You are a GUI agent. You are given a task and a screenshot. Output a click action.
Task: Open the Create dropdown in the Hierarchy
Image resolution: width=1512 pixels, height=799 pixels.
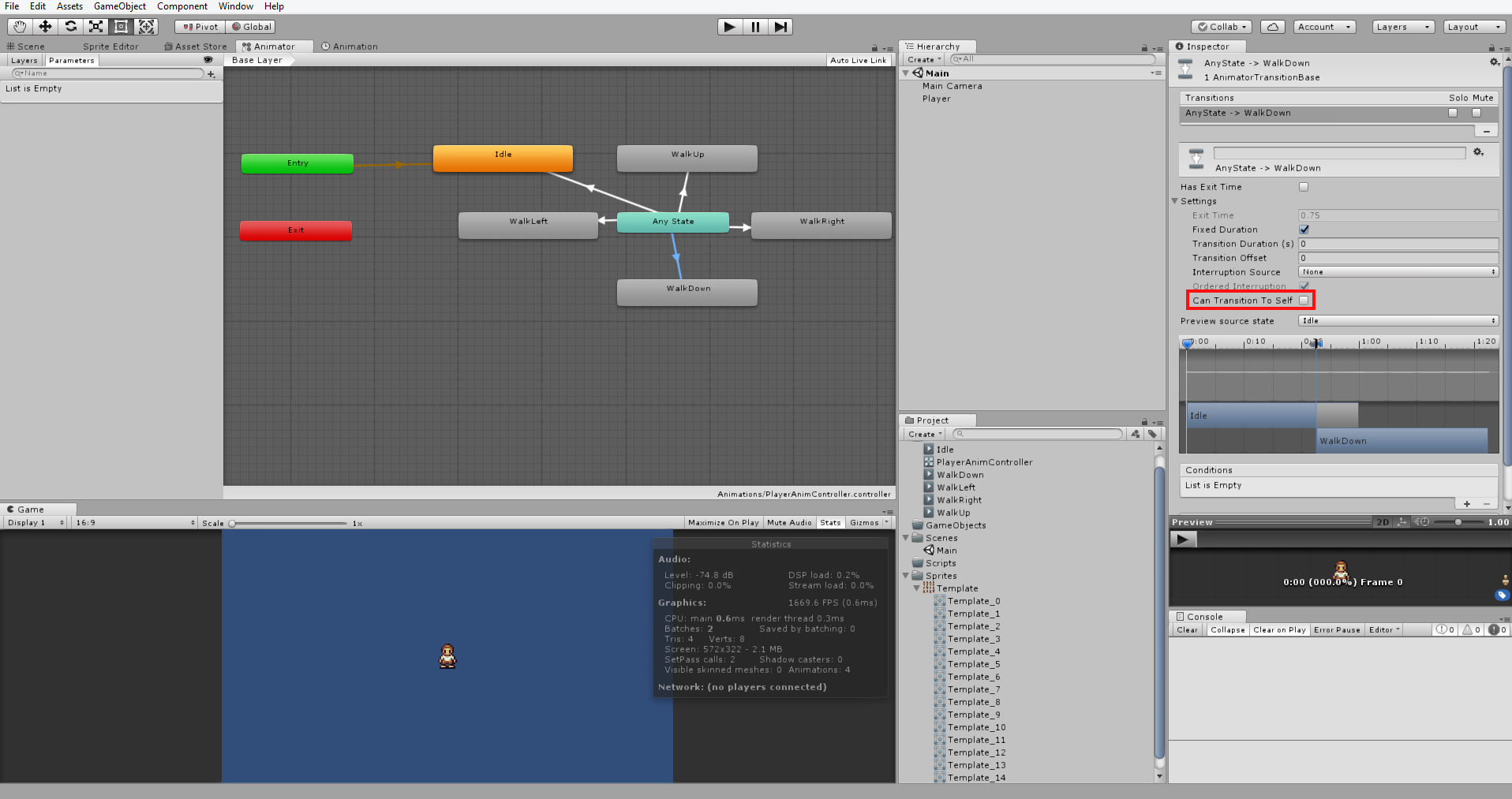[922, 59]
